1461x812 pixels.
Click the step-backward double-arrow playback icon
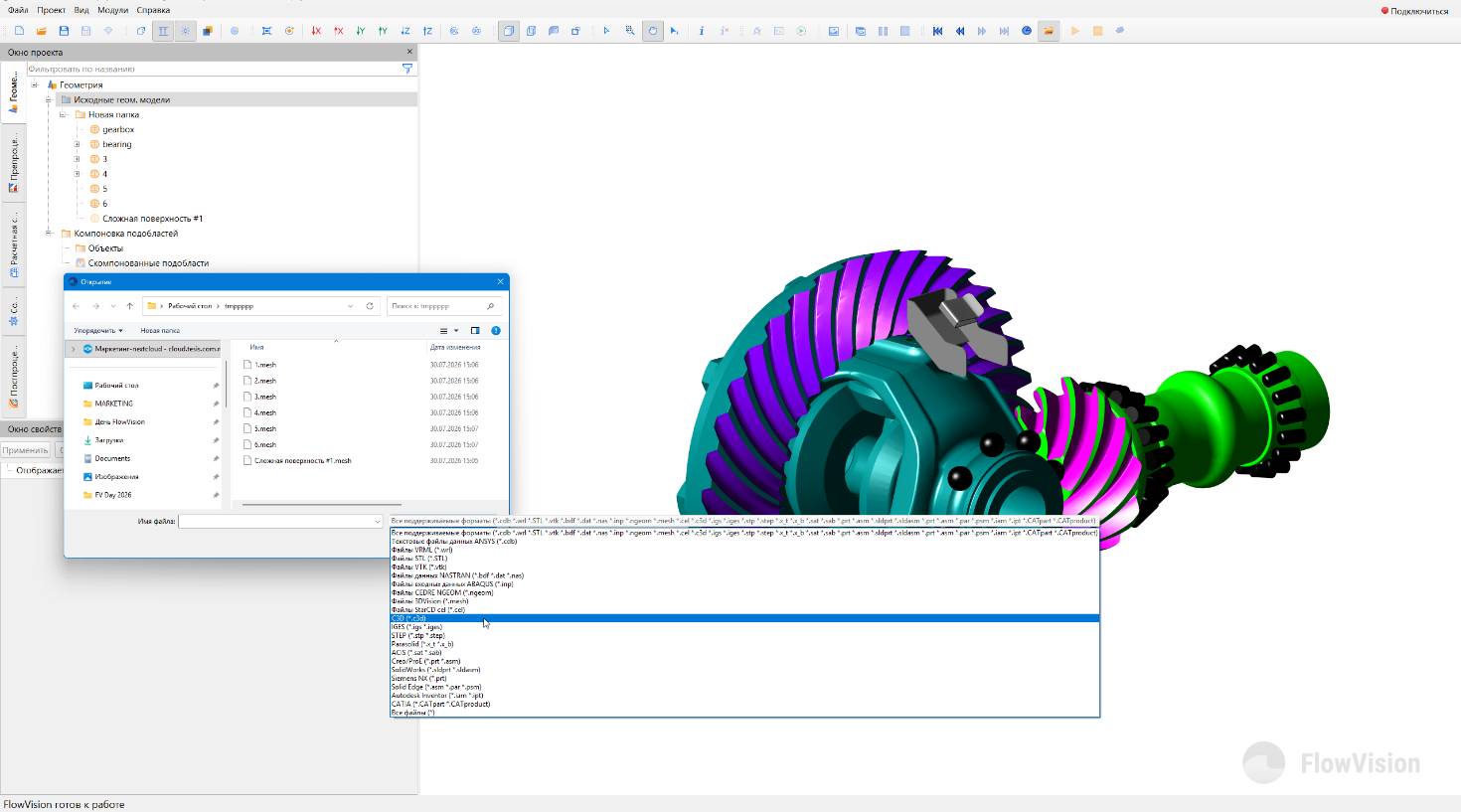960,31
